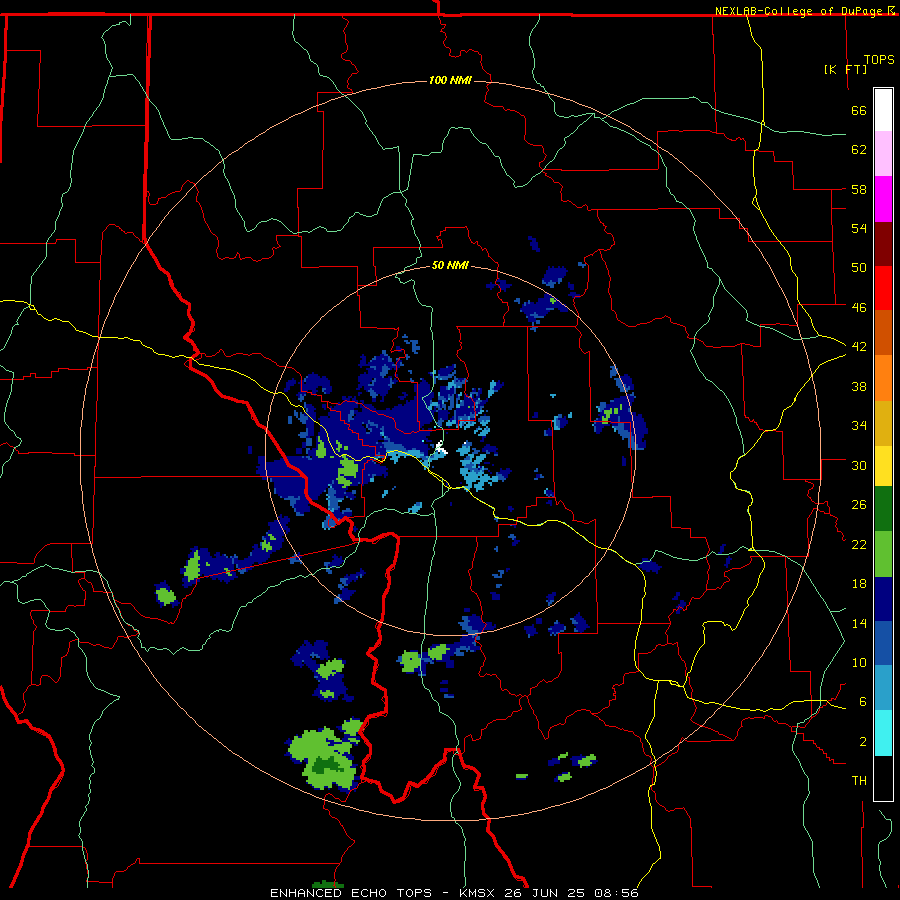Click legend value 50
This screenshot has height=900, width=900.
tap(859, 267)
